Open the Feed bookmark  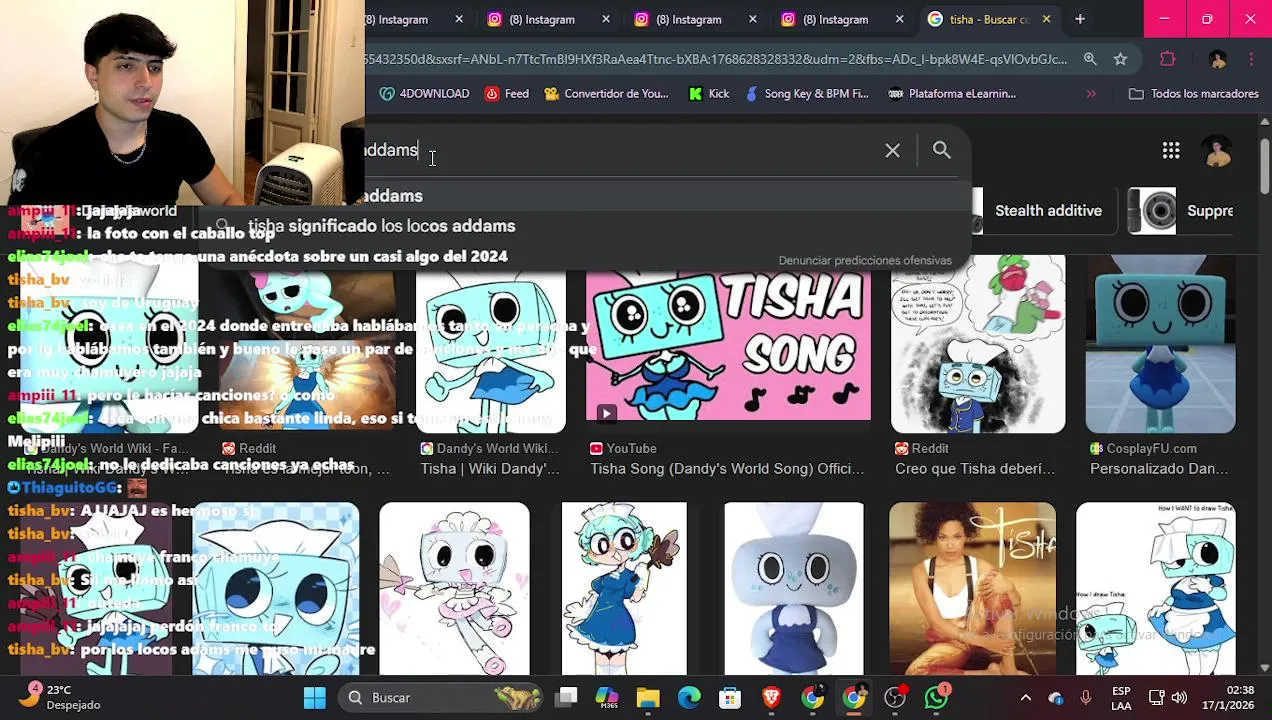tap(507, 93)
